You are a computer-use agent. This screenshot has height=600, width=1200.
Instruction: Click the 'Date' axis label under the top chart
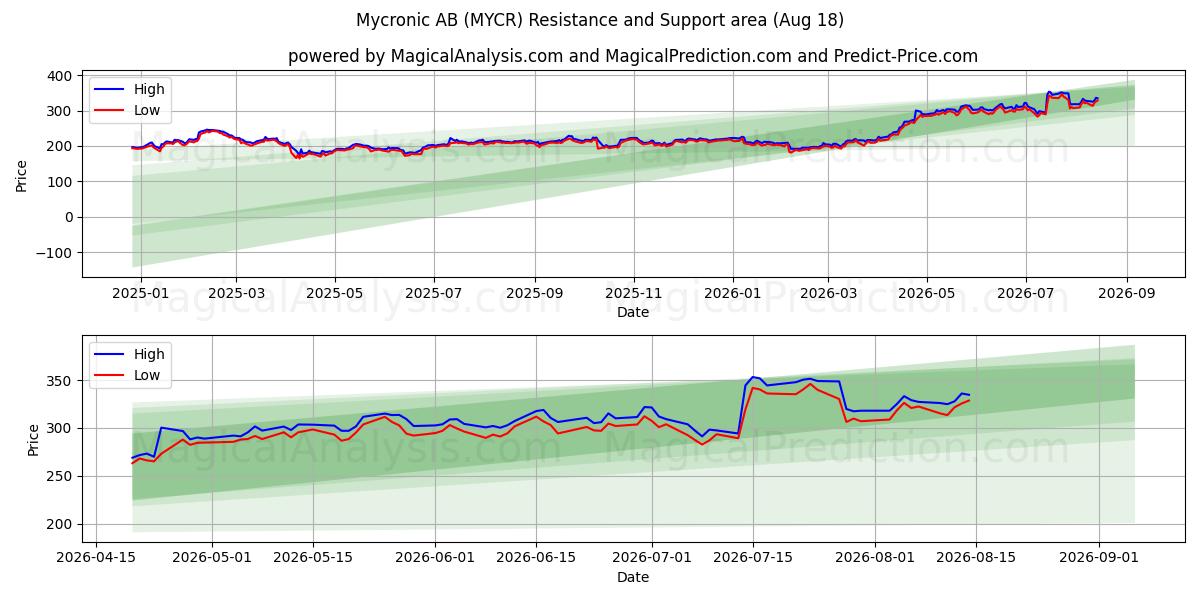(x=633, y=313)
